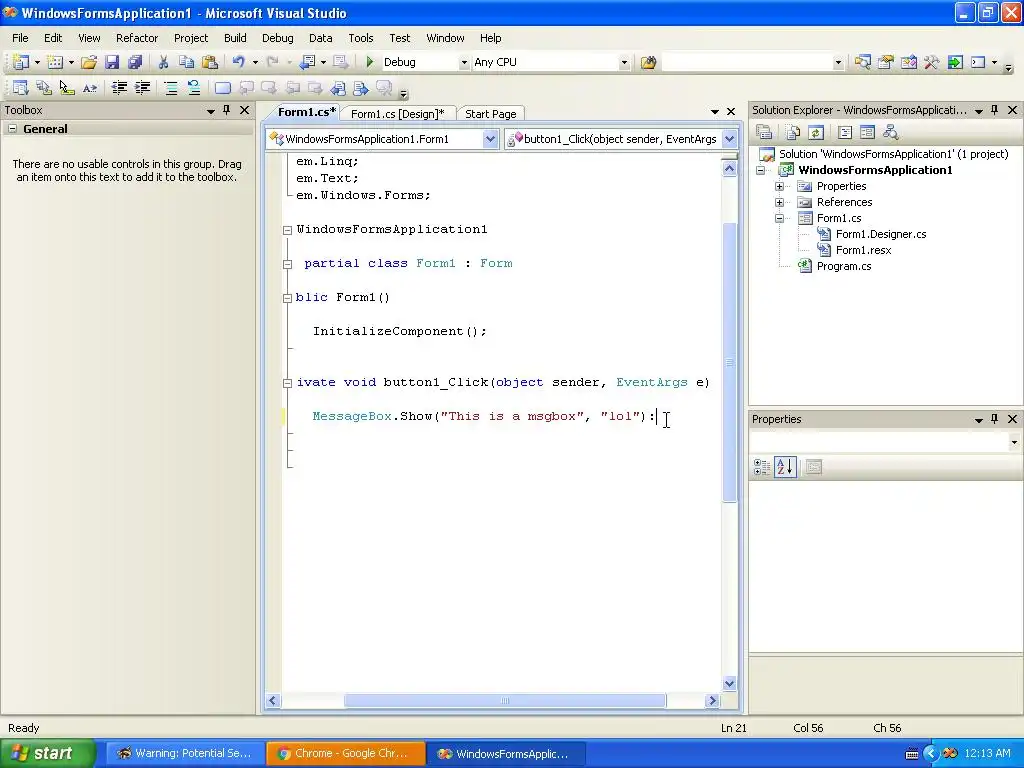This screenshot has height=768, width=1024.
Task: Undo the last edit via toolbar
Action: click(x=238, y=62)
